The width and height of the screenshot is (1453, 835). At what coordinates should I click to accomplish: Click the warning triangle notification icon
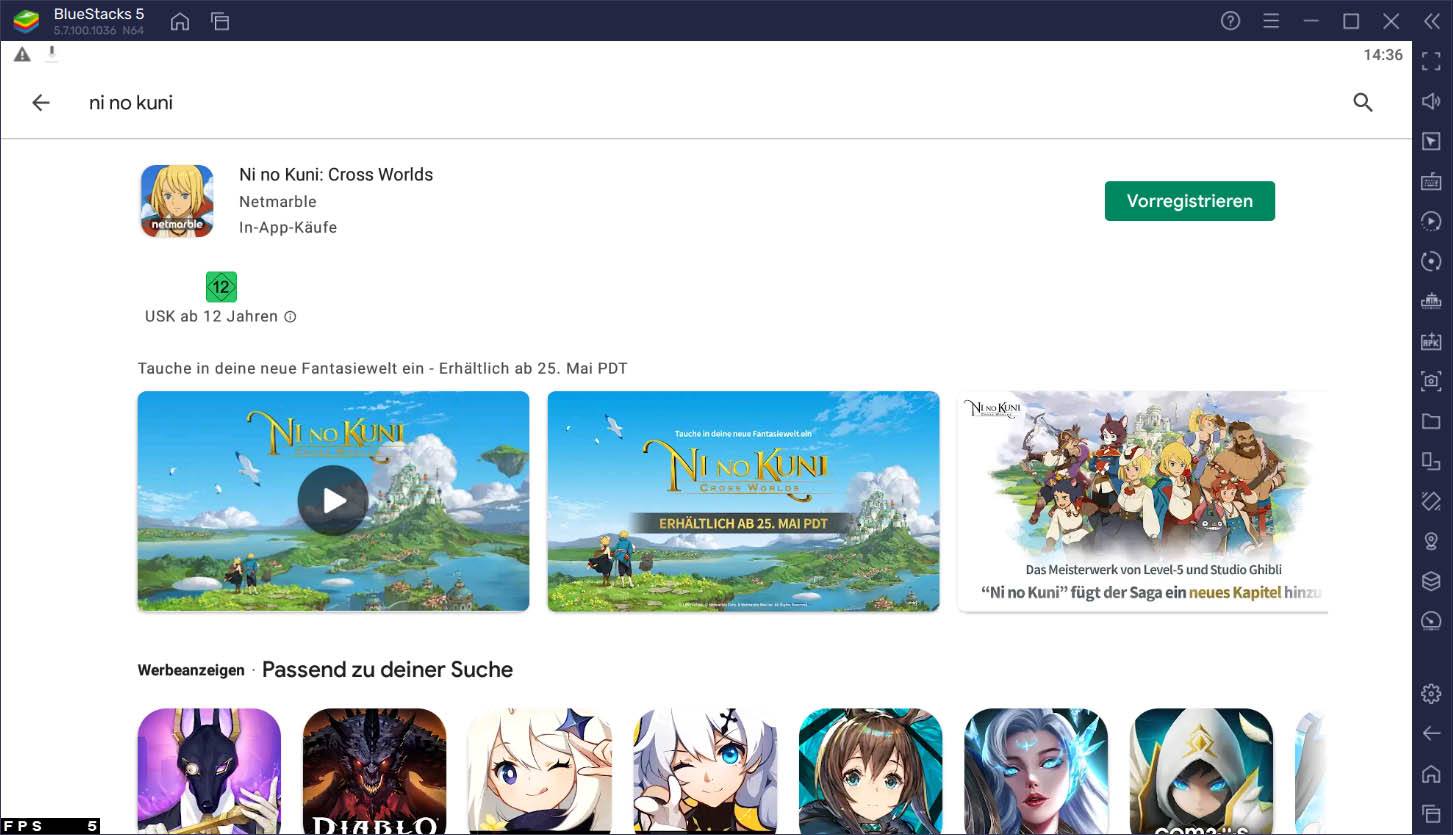click(22, 55)
